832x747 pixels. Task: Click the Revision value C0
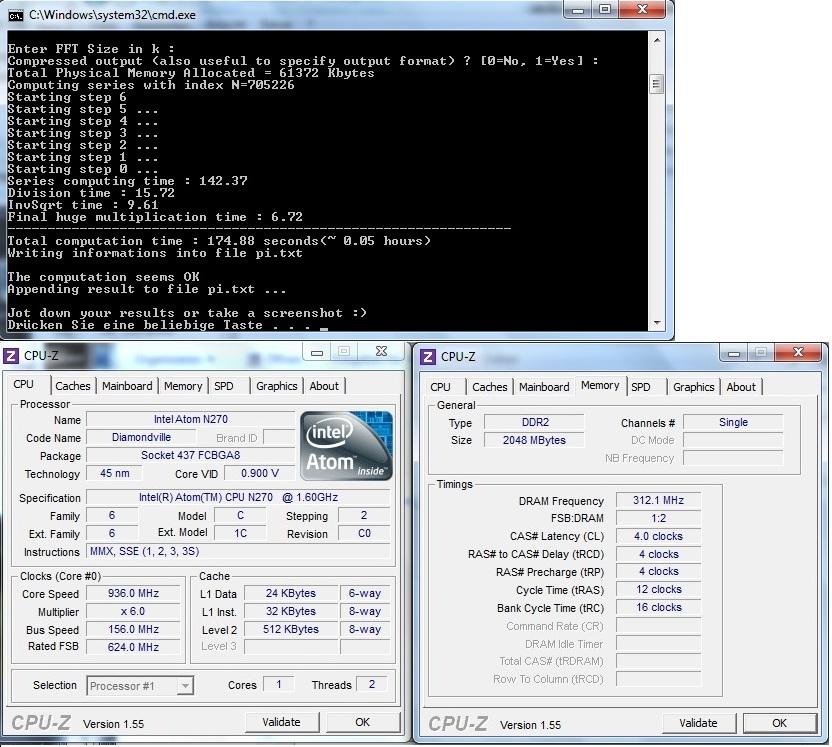[364, 533]
